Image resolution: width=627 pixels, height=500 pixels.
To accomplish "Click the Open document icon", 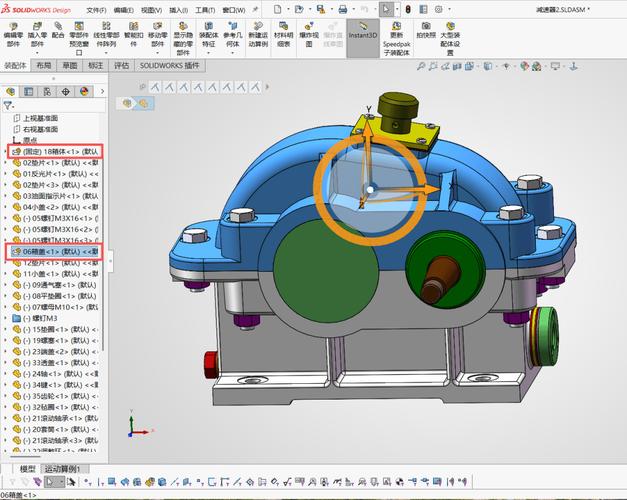I will pos(299,9).
